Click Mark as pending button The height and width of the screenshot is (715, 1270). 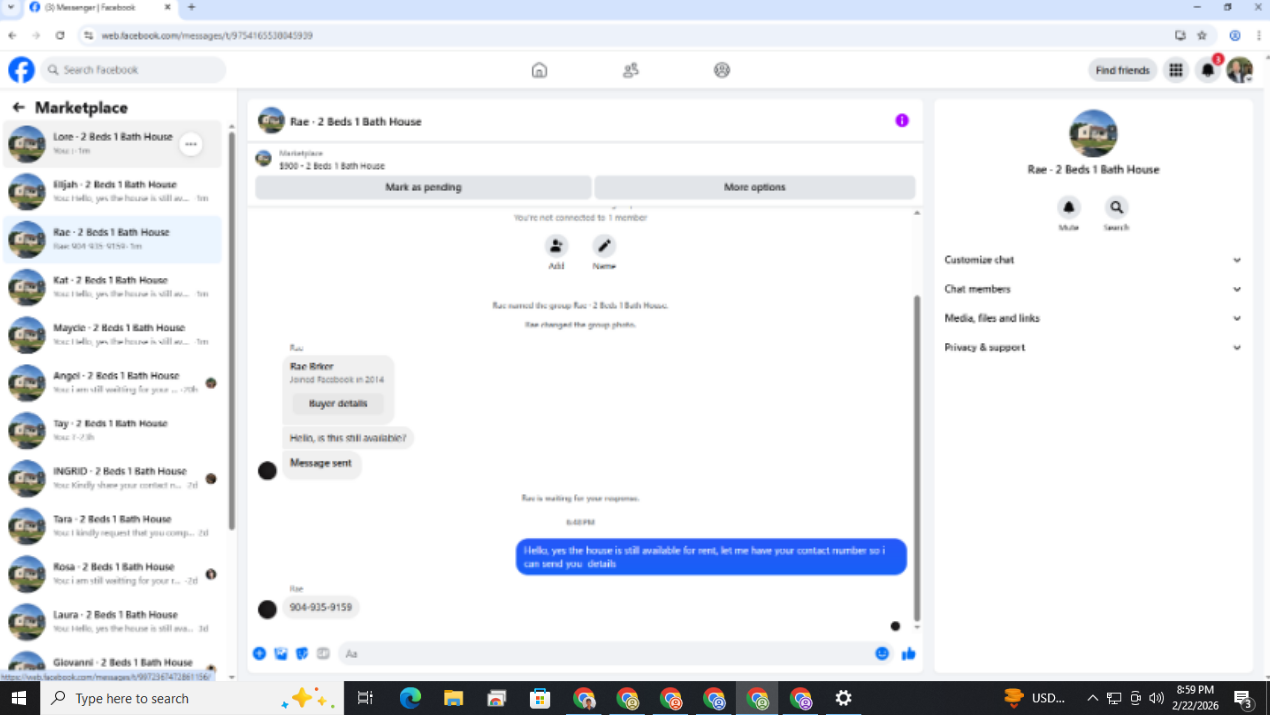click(423, 187)
